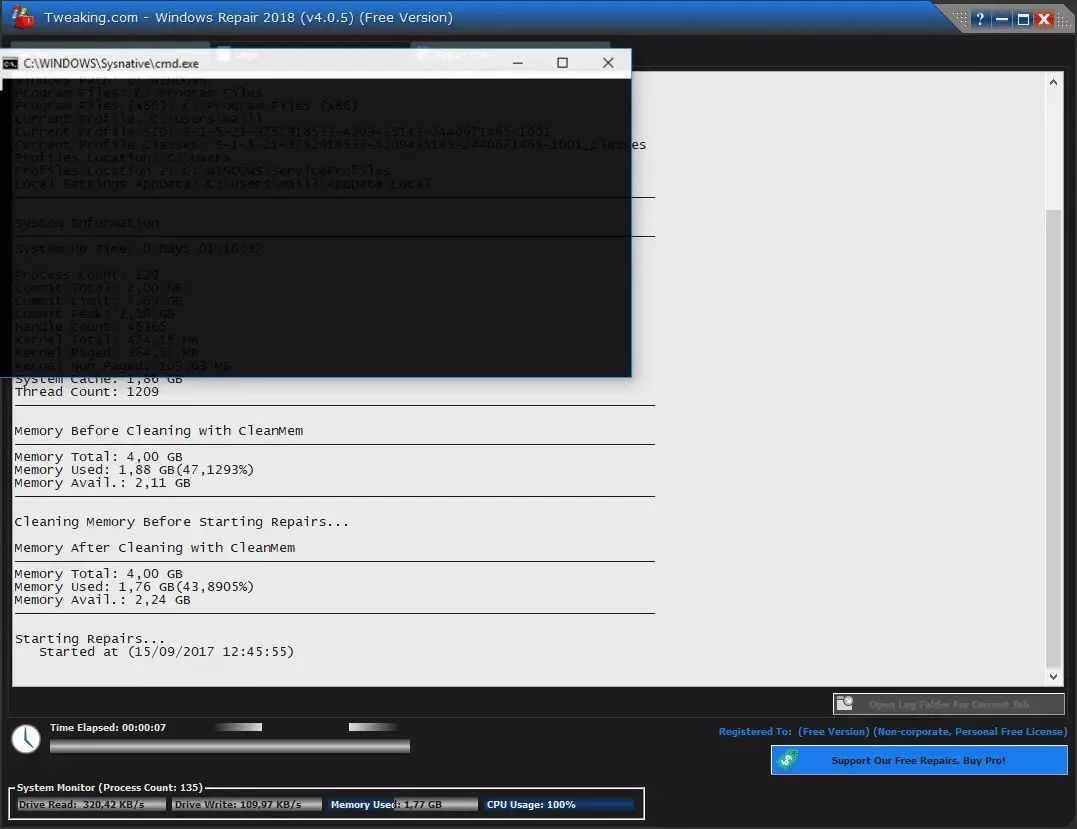Click the folder icon on Open Log Folder button
1077x829 pixels.
(845, 703)
